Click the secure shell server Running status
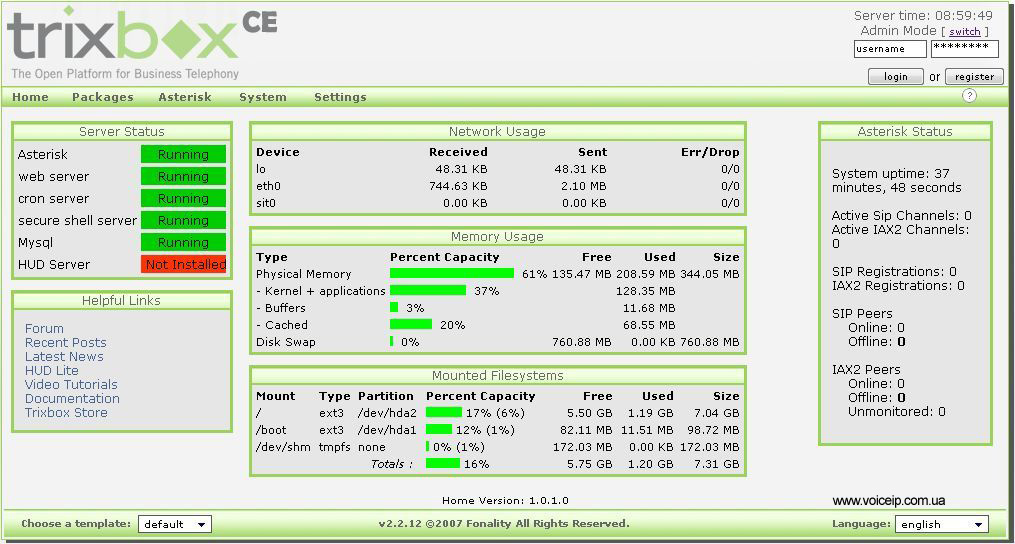 183,220
